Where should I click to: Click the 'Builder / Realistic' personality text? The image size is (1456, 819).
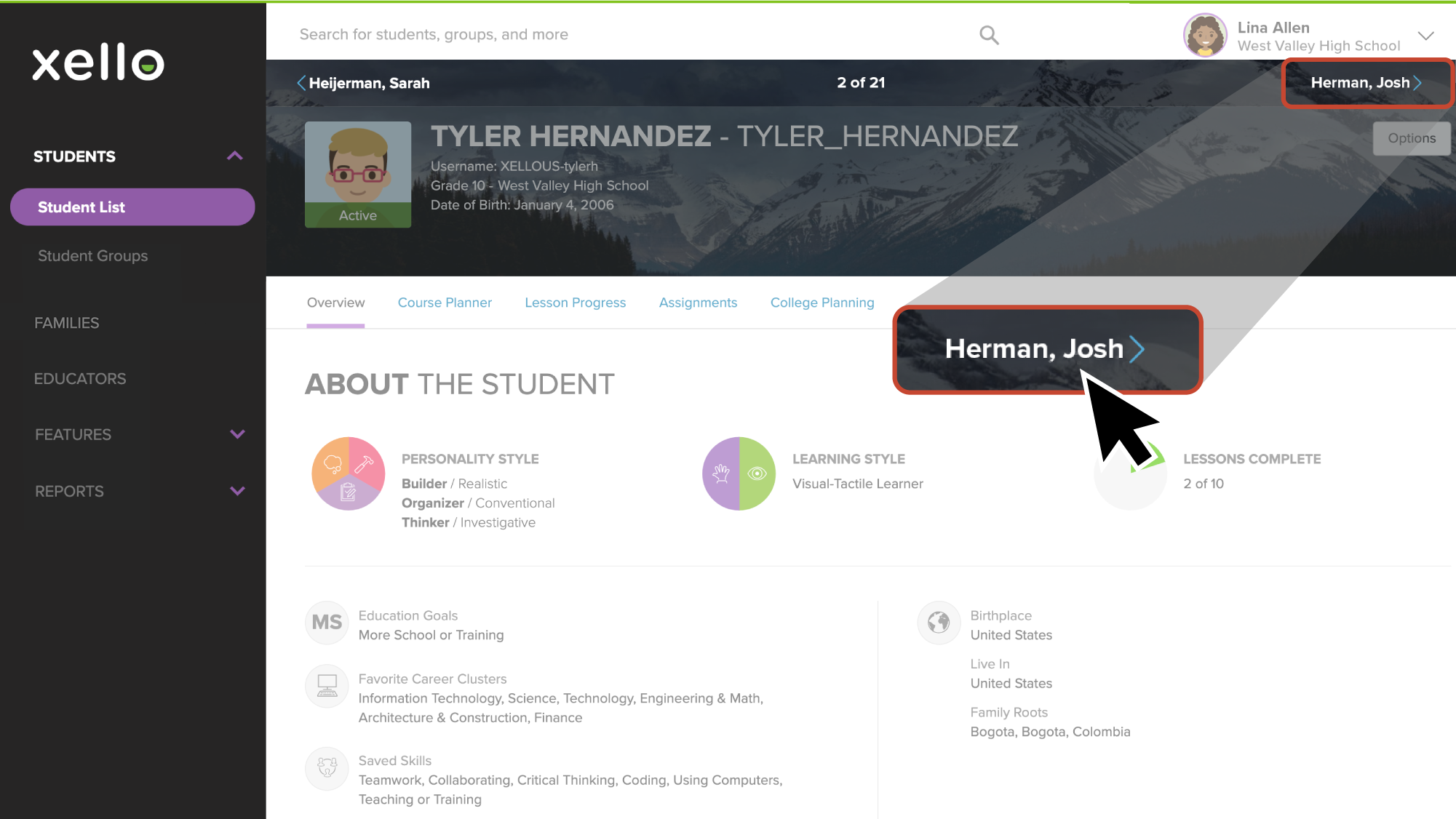coord(454,484)
